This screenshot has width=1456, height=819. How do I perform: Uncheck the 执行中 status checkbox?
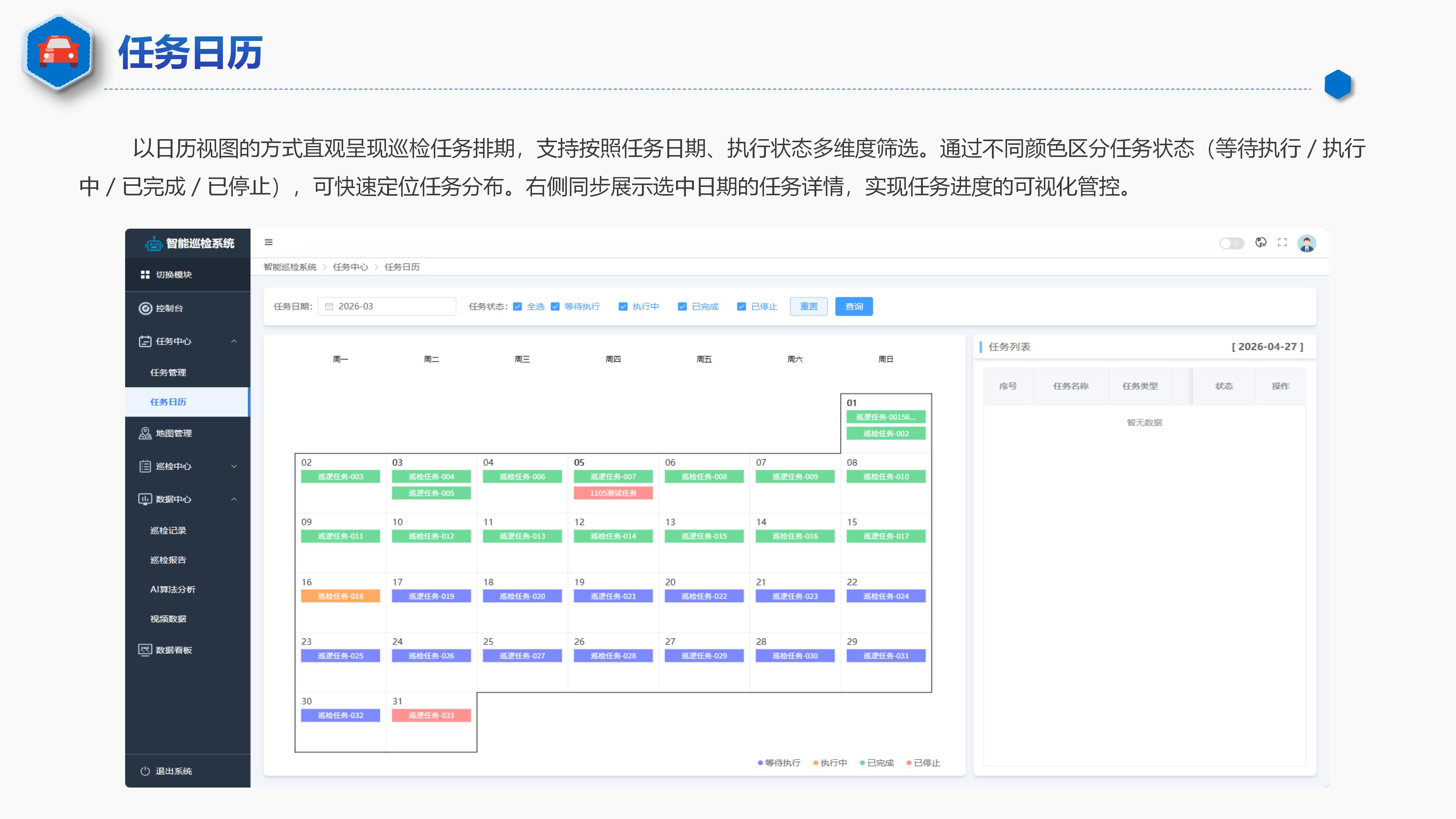623,306
